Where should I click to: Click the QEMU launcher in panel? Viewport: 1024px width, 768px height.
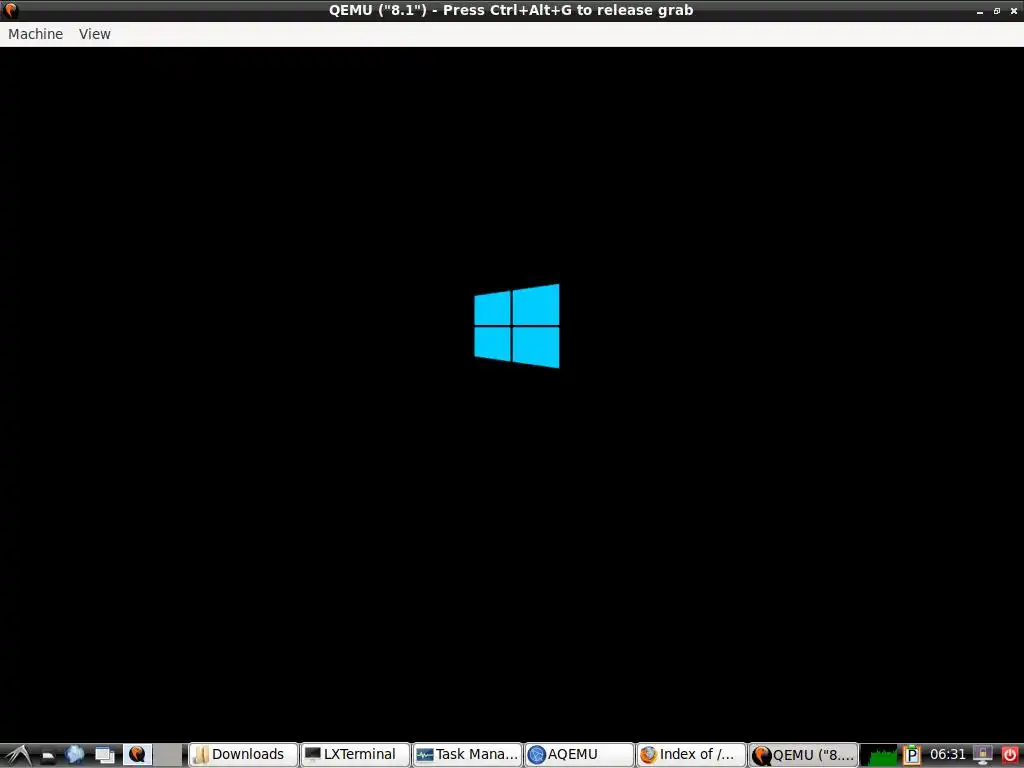point(137,754)
